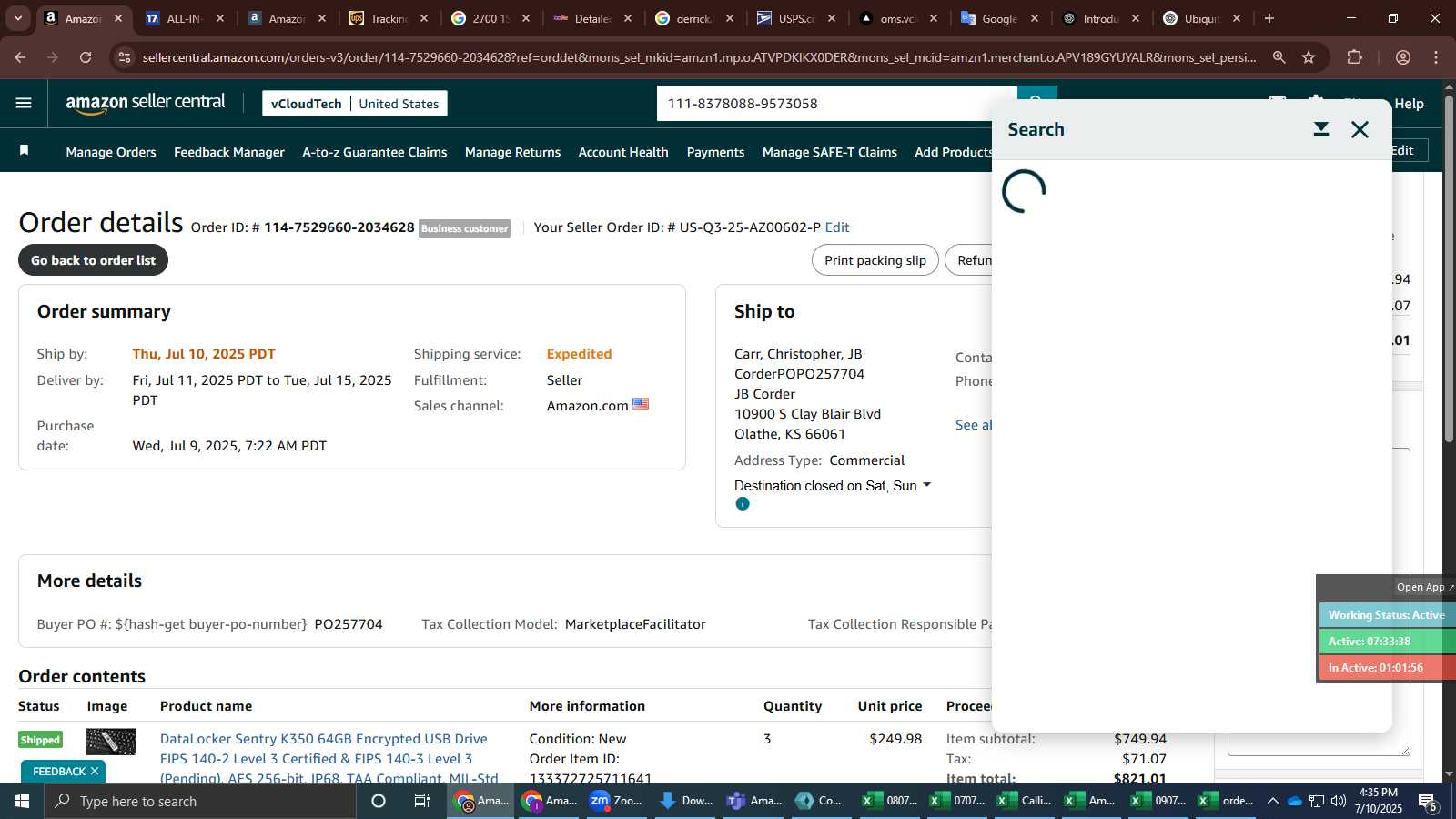Open the Downloads taskbar item
Image resolution: width=1456 pixels, height=819 pixels.
tap(685, 801)
